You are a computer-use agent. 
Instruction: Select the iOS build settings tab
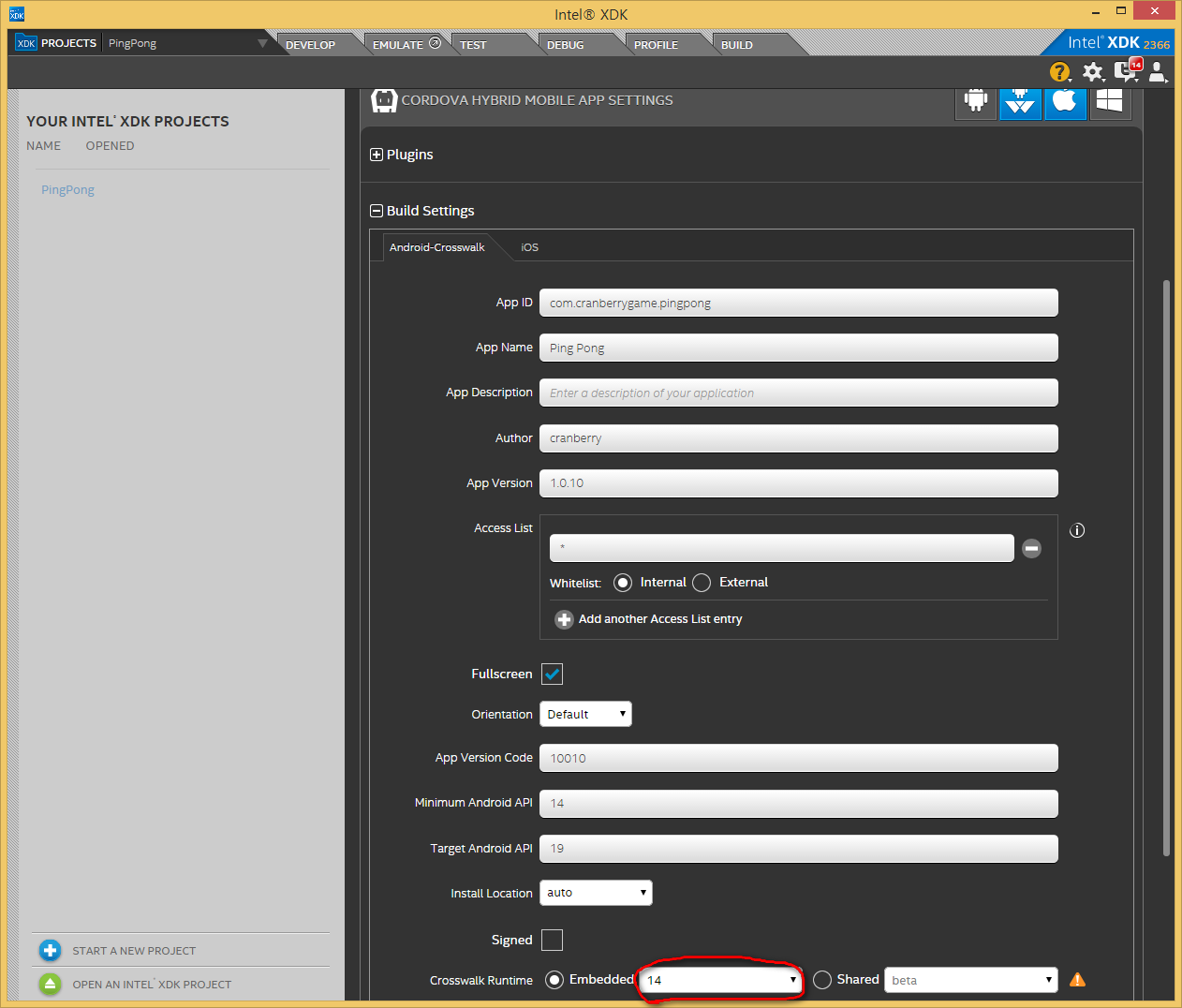pyautogui.click(x=530, y=247)
